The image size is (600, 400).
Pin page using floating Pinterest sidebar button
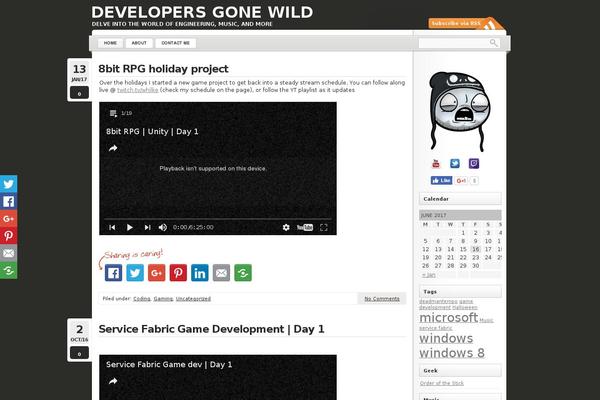(x=8, y=236)
